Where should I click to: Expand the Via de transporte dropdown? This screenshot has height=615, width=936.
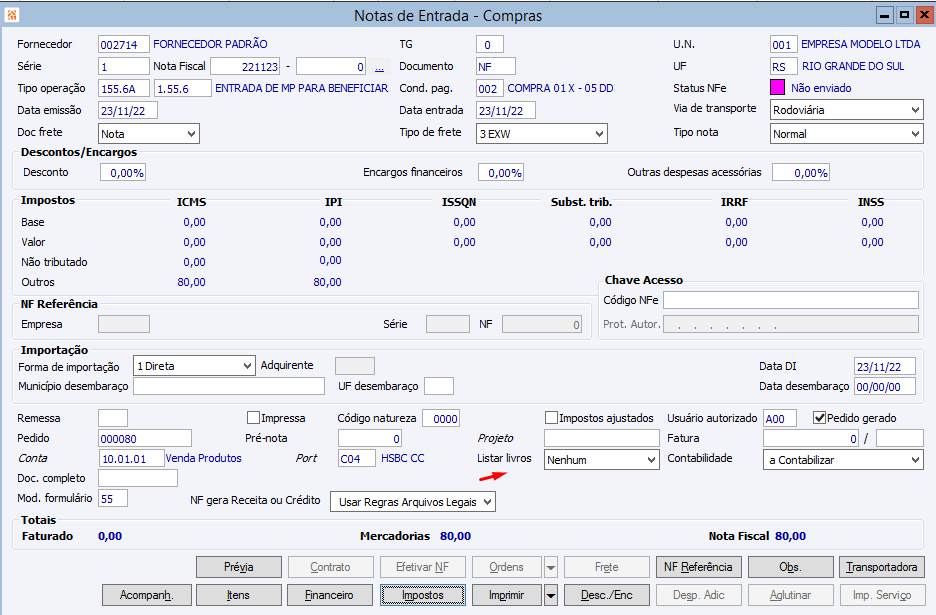(x=846, y=110)
